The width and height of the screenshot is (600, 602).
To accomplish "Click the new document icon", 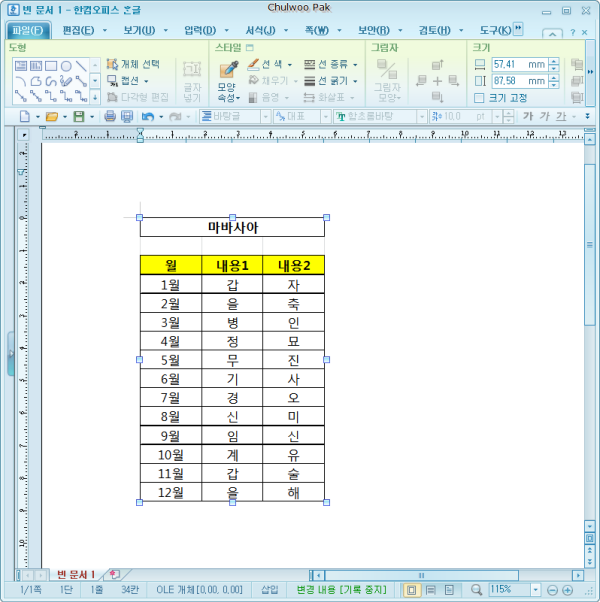I will [x=25, y=116].
